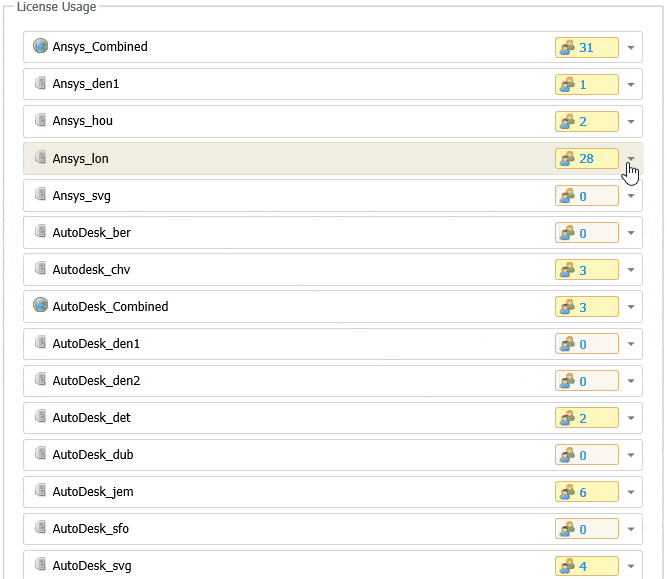
Task: Click the server icon beside Ansys_hou
Action: coord(40,120)
